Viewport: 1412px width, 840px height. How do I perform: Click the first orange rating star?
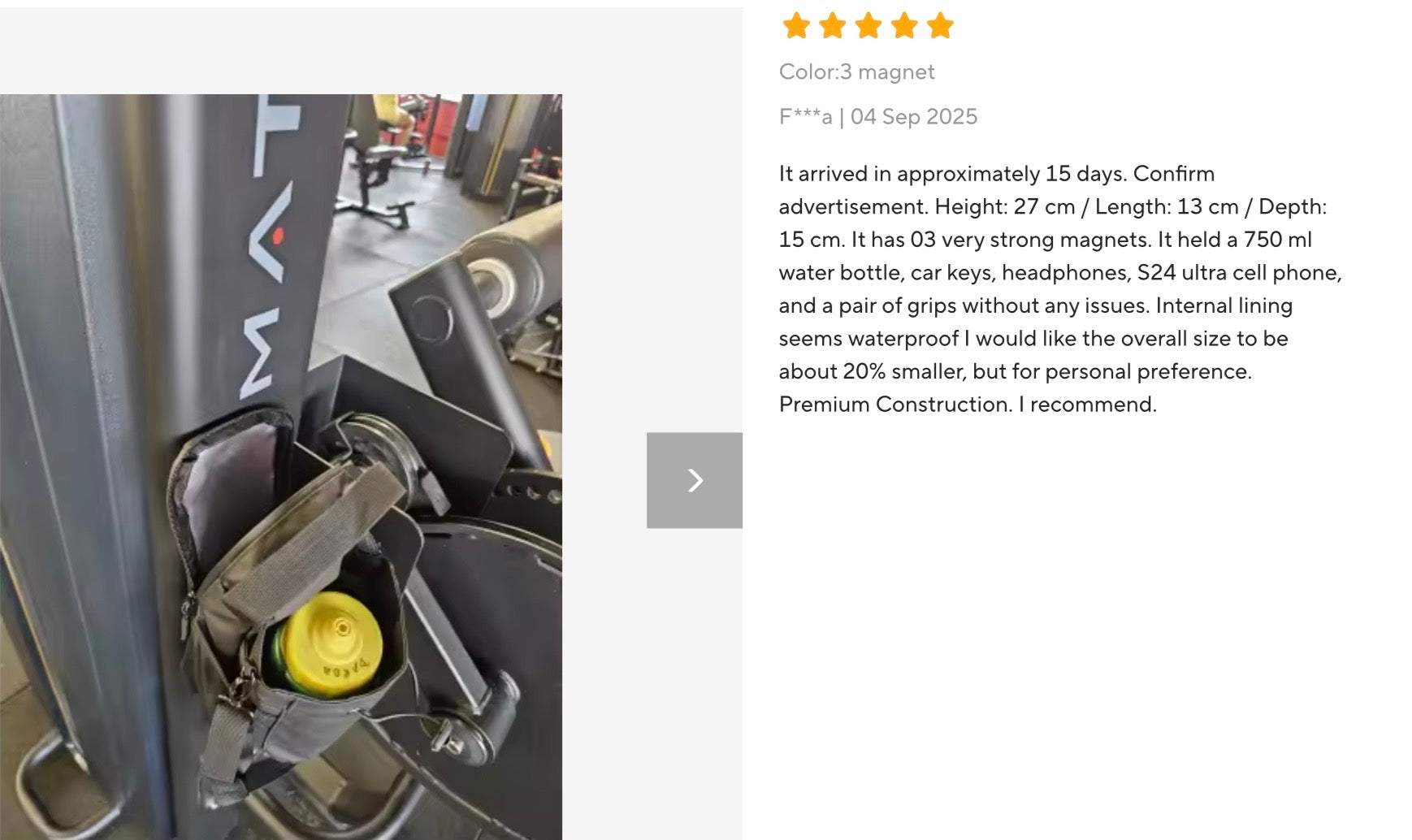point(796,25)
